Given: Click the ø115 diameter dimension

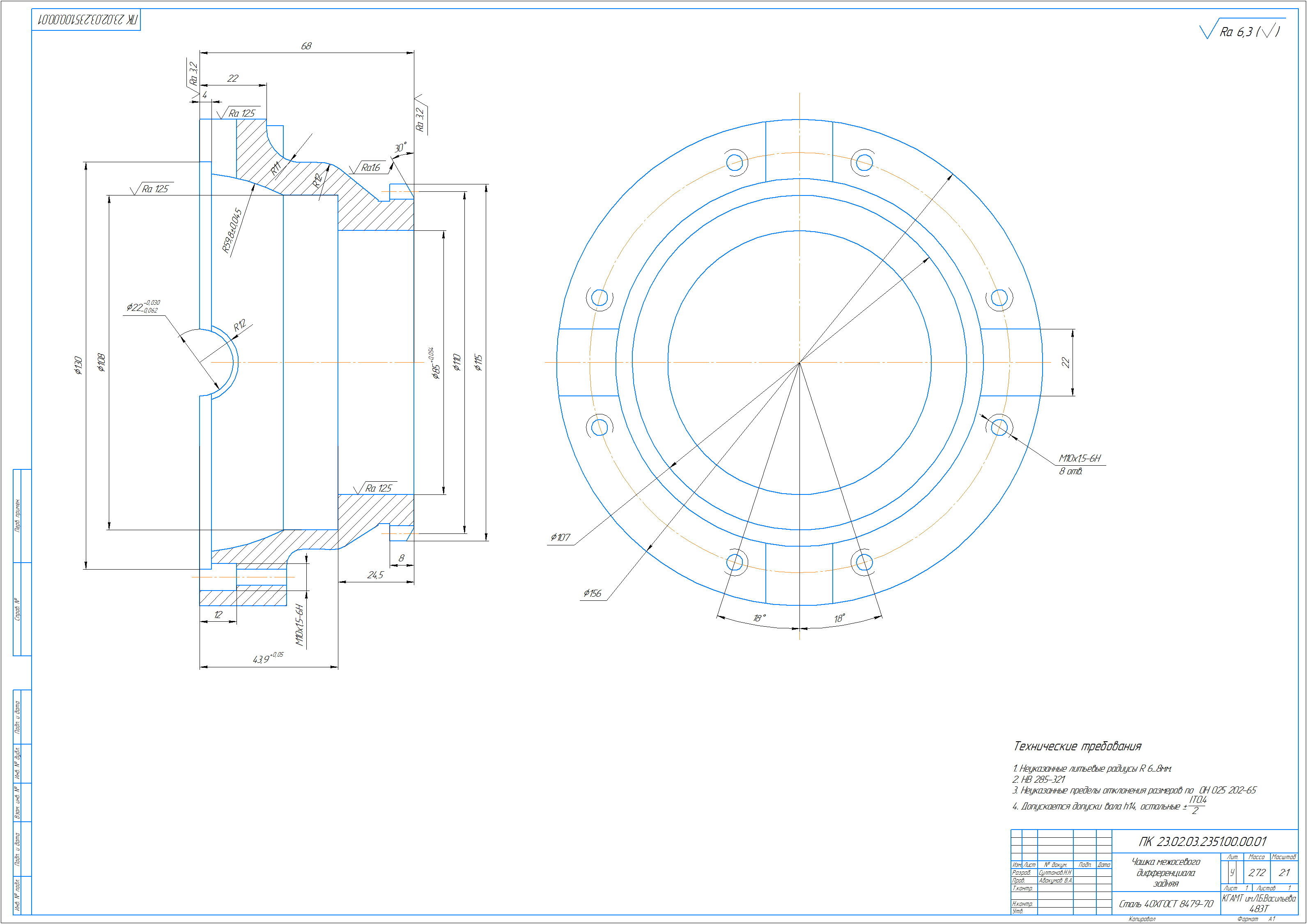Looking at the screenshot, I should [x=478, y=362].
